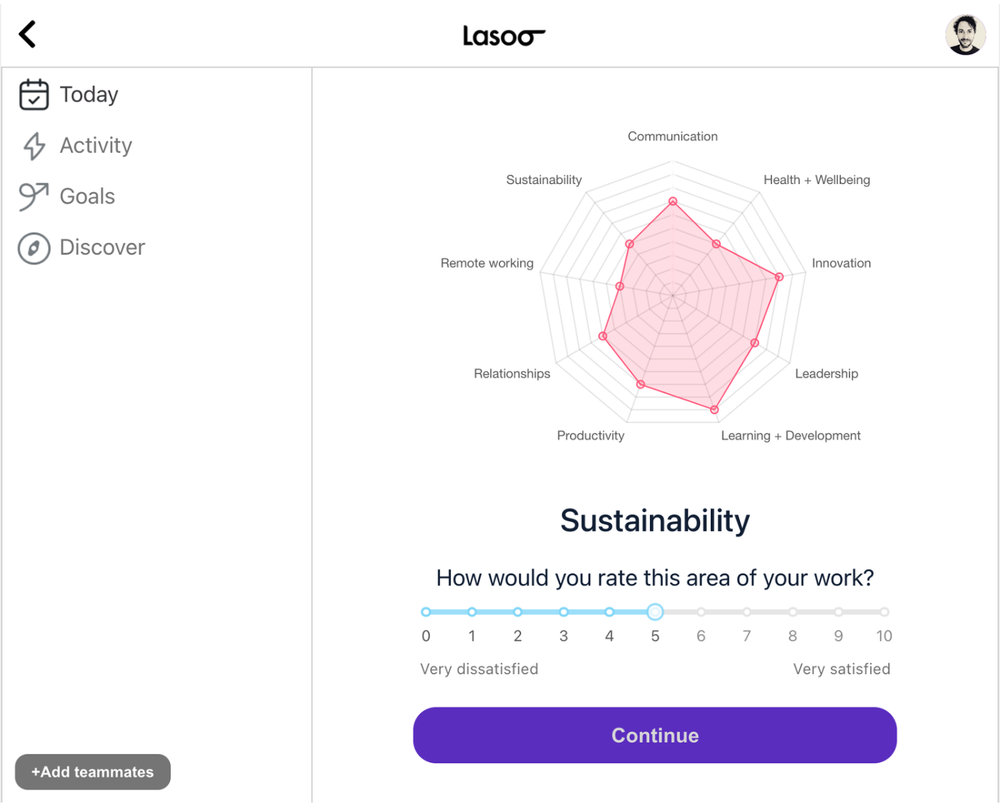The image size is (1000, 811).
Task: Select rating 0 on the slider
Action: 426,612
